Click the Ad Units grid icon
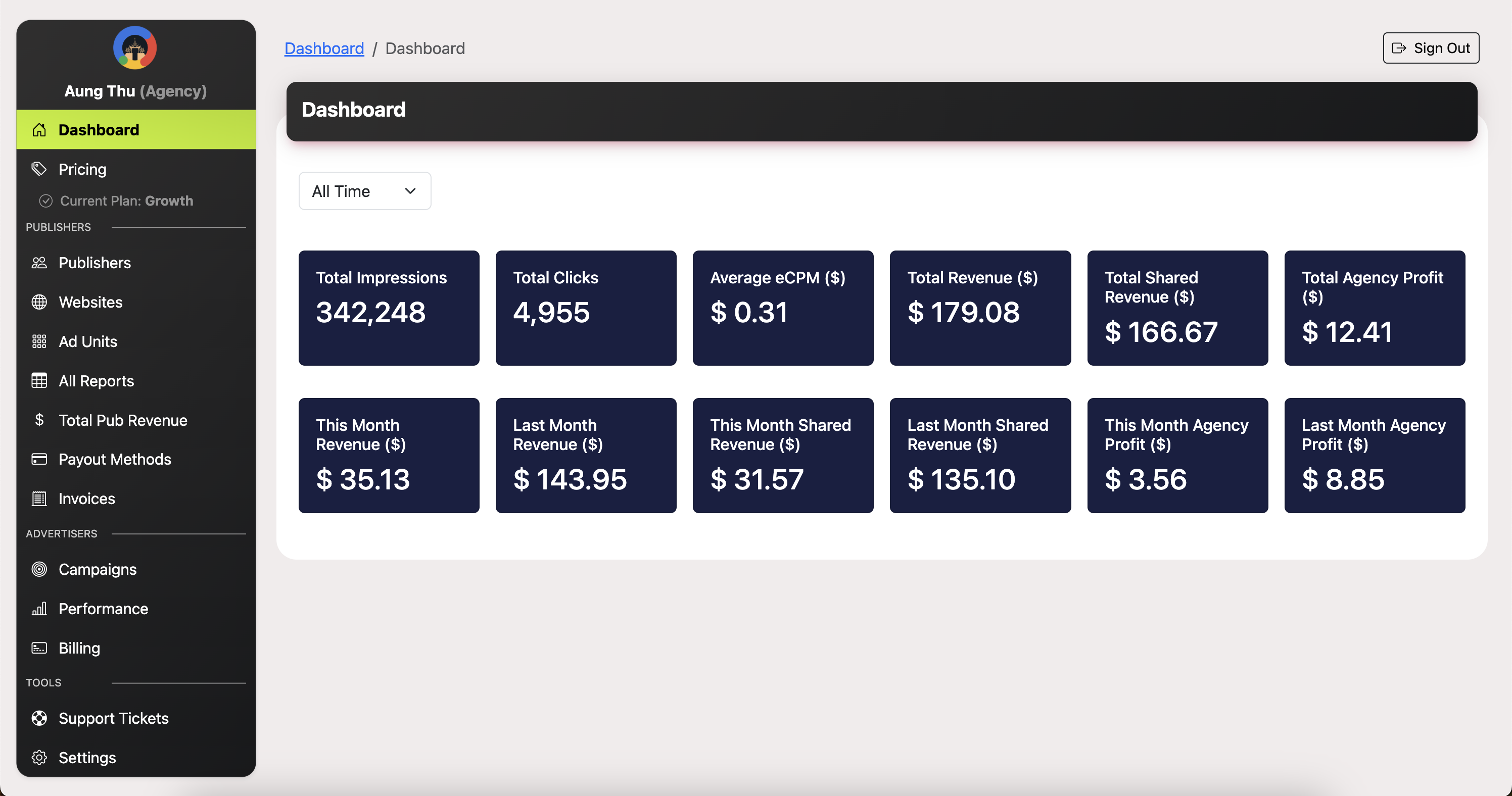This screenshot has width=1512, height=796. tap(39, 341)
